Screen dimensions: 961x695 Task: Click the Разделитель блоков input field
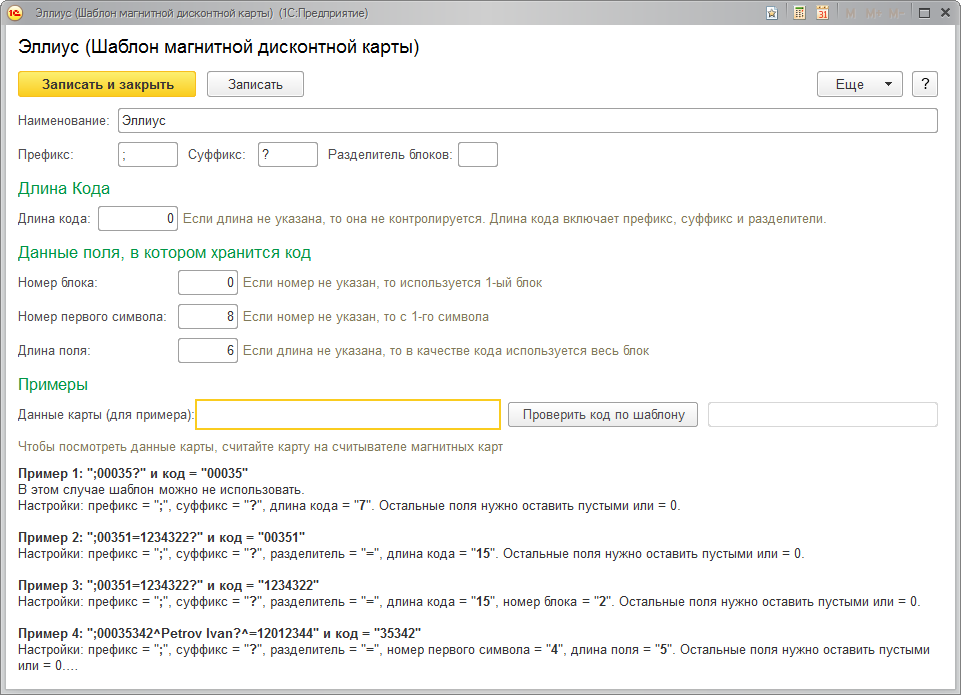point(478,154)
